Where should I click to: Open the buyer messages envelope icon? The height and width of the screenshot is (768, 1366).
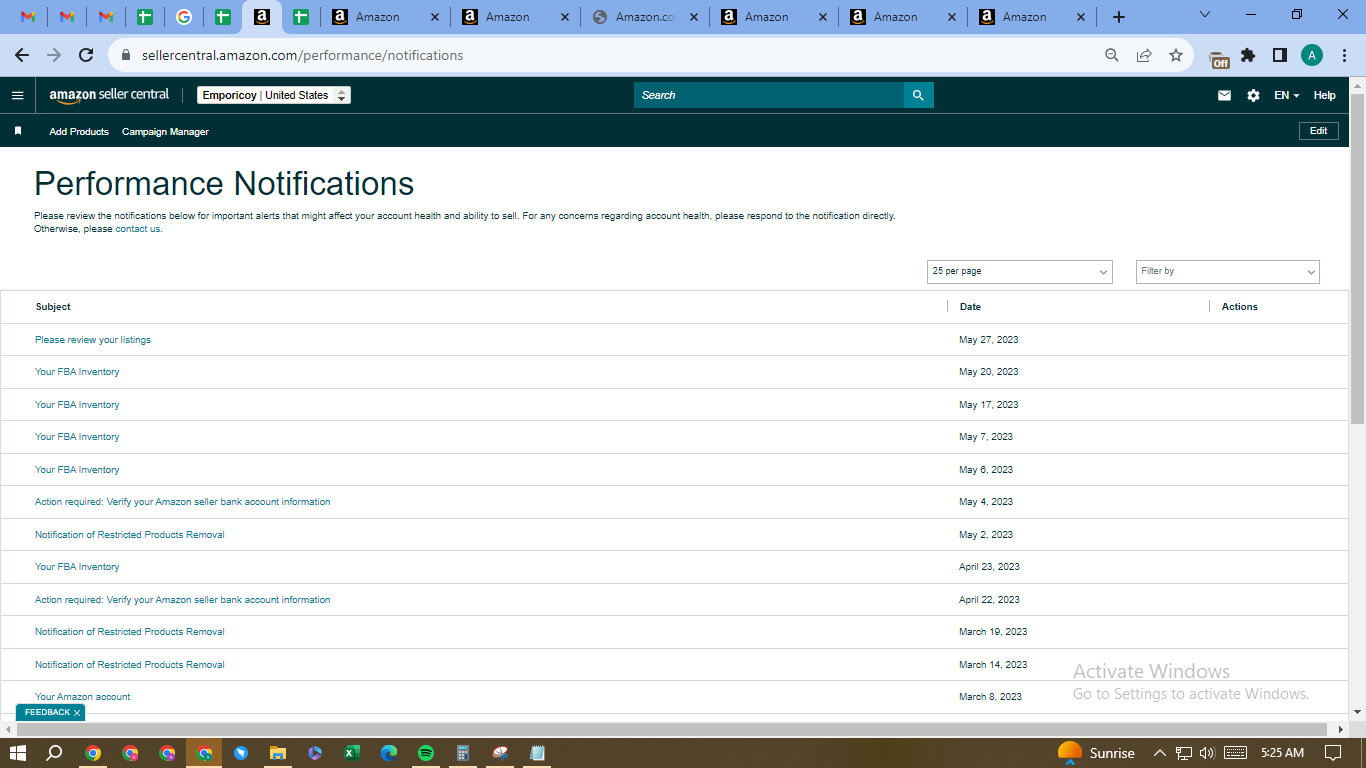pos(1224,96)
